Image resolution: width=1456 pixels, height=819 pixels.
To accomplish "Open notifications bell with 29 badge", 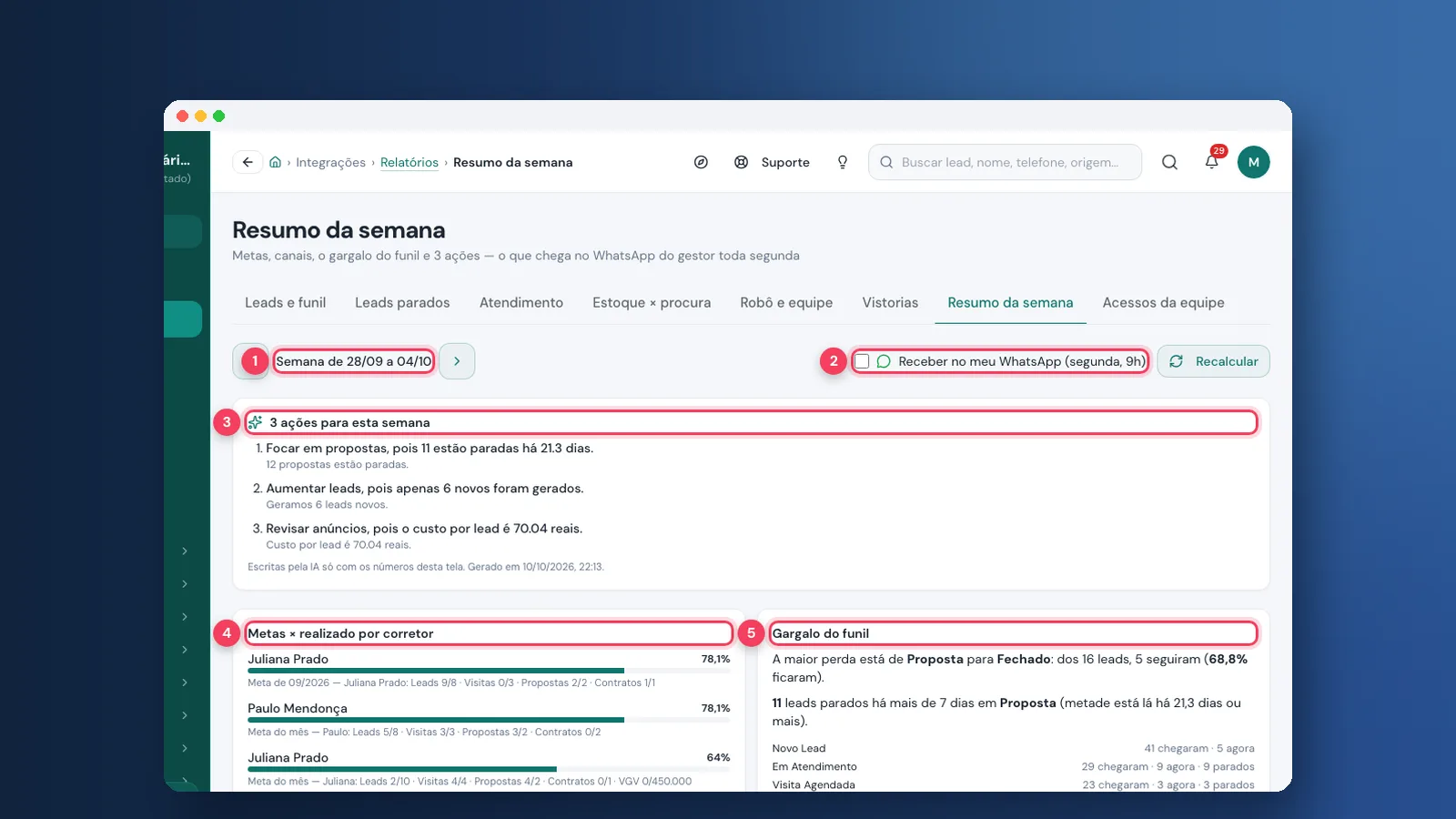I will pos(1212,161).
